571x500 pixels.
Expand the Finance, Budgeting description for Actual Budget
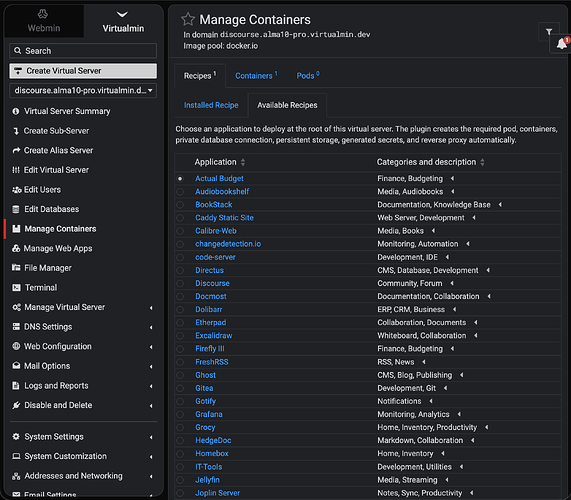[453, 178]
